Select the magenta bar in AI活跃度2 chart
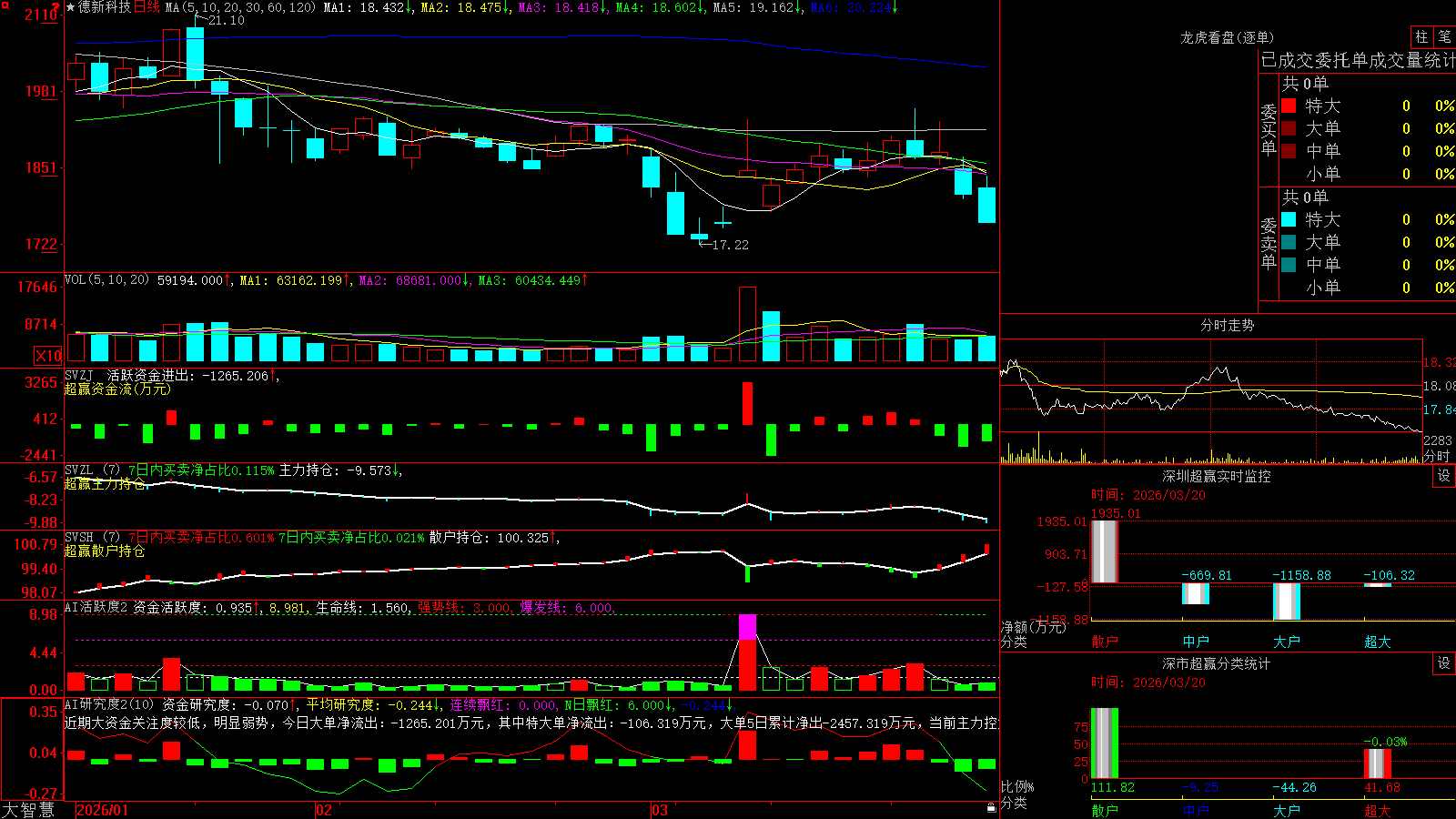 click(748, 627)
